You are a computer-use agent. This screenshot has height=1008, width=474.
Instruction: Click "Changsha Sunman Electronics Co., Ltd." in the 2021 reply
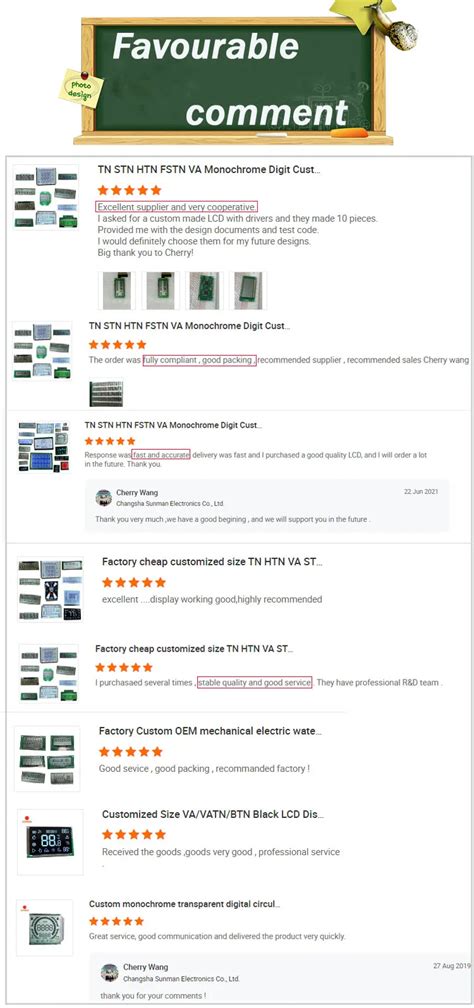[170, 503]
